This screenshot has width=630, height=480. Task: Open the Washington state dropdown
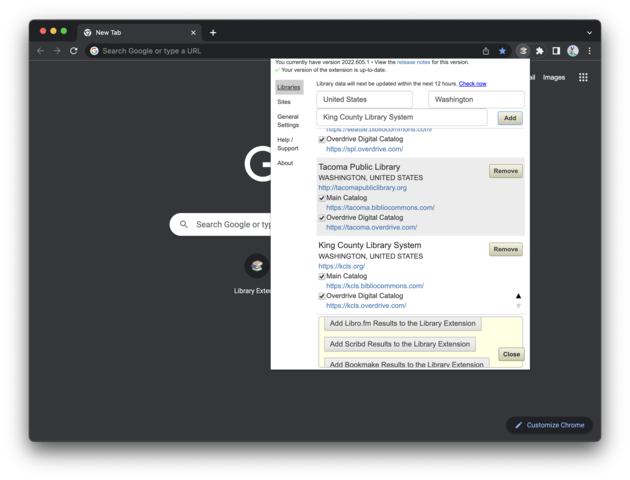(x=476, y=99)
